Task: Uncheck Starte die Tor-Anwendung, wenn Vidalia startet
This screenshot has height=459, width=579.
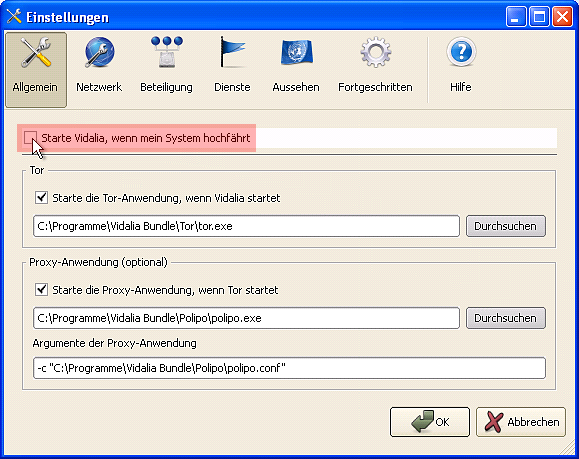Action: point(41,198)
